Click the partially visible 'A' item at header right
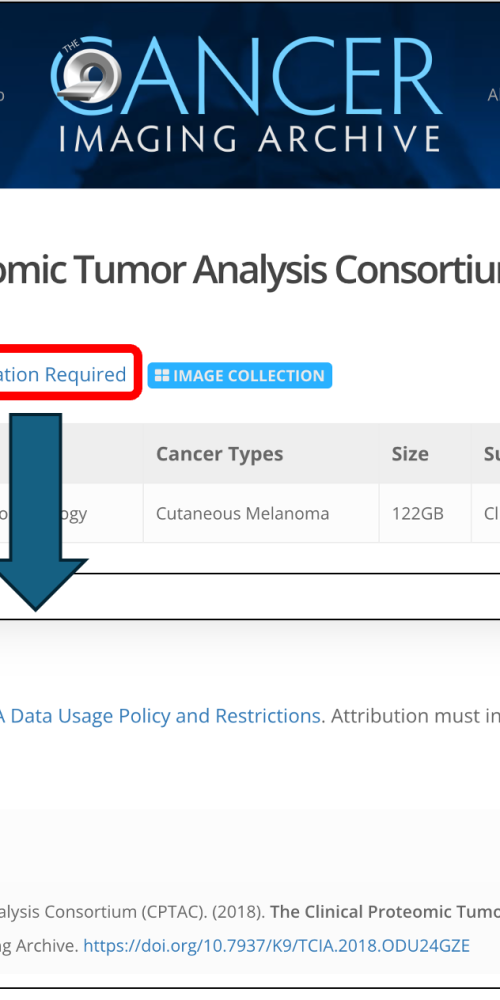 coord(494,96)
